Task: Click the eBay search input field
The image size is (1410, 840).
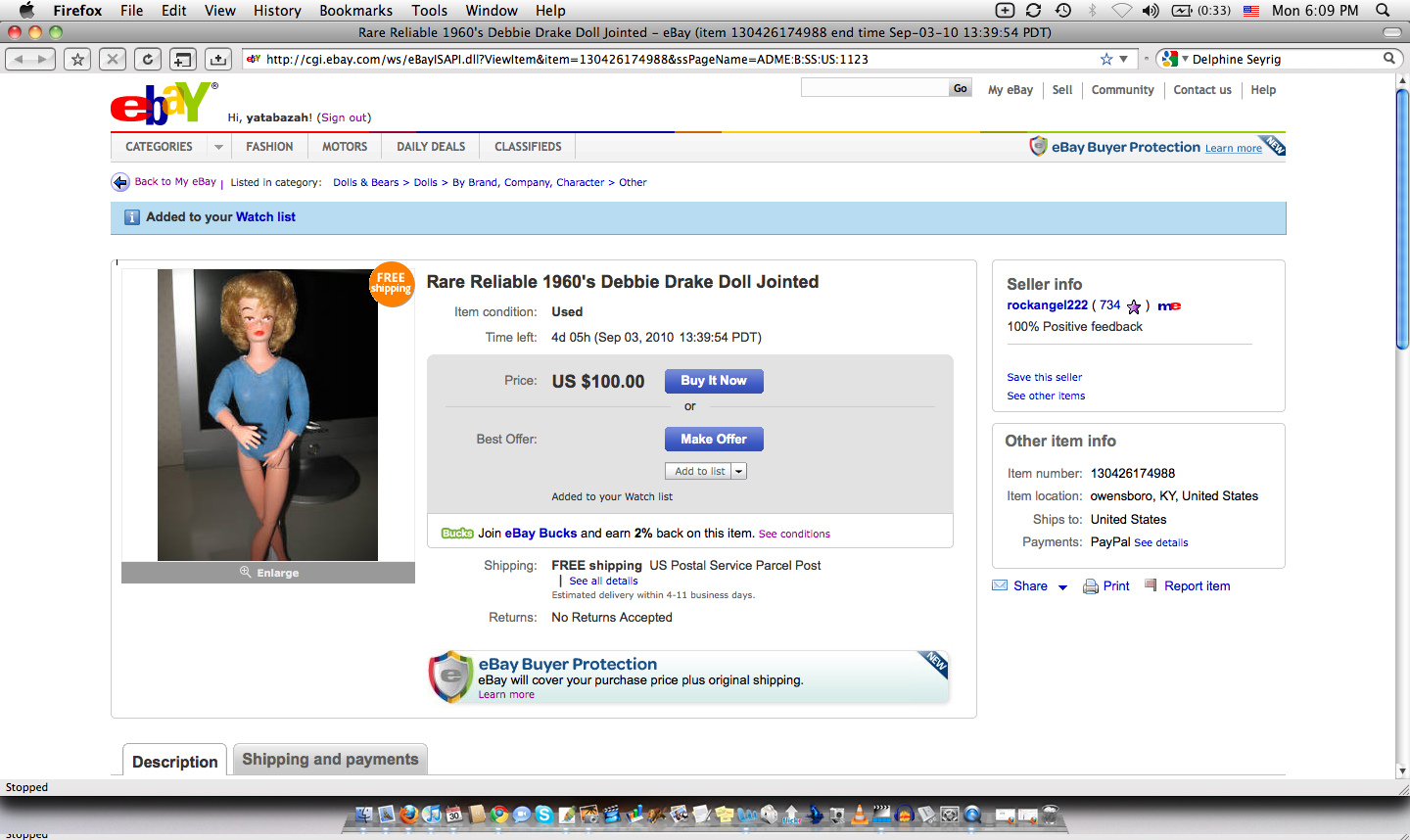Action: 874,89
